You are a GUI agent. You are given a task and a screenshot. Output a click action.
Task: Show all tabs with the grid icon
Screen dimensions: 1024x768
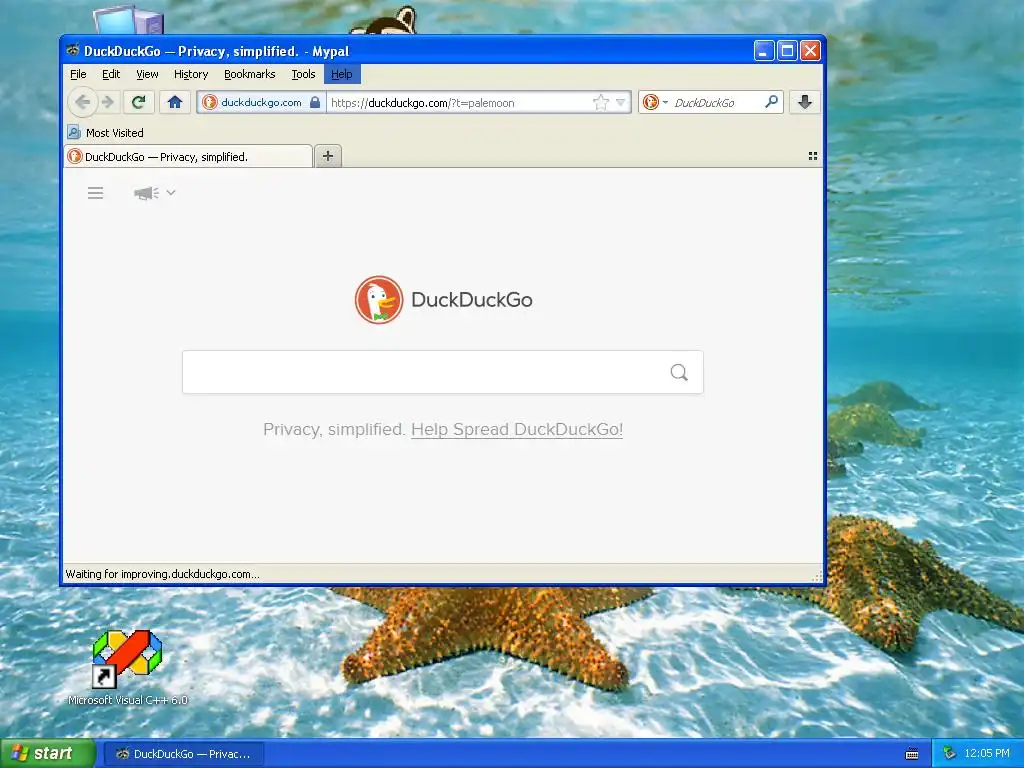pos(813,156)
